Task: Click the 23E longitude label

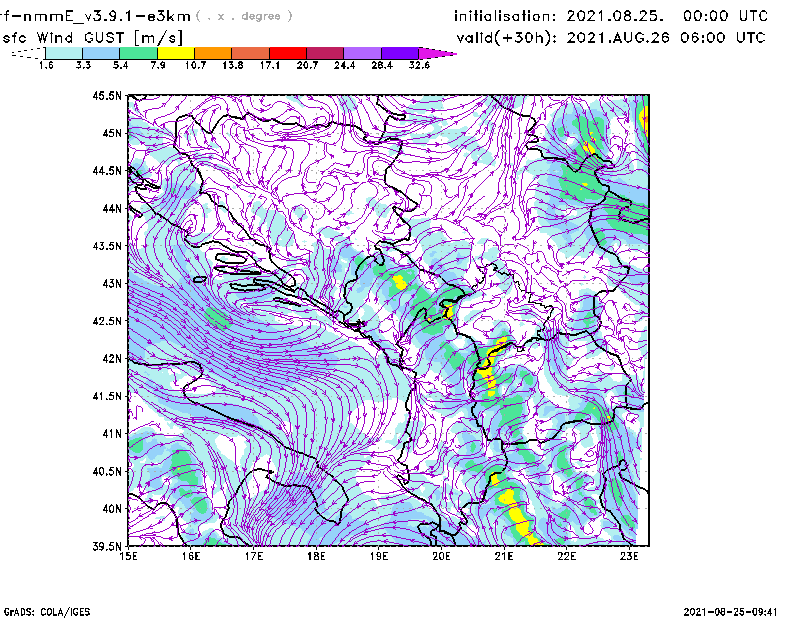Action: point(629,556)
